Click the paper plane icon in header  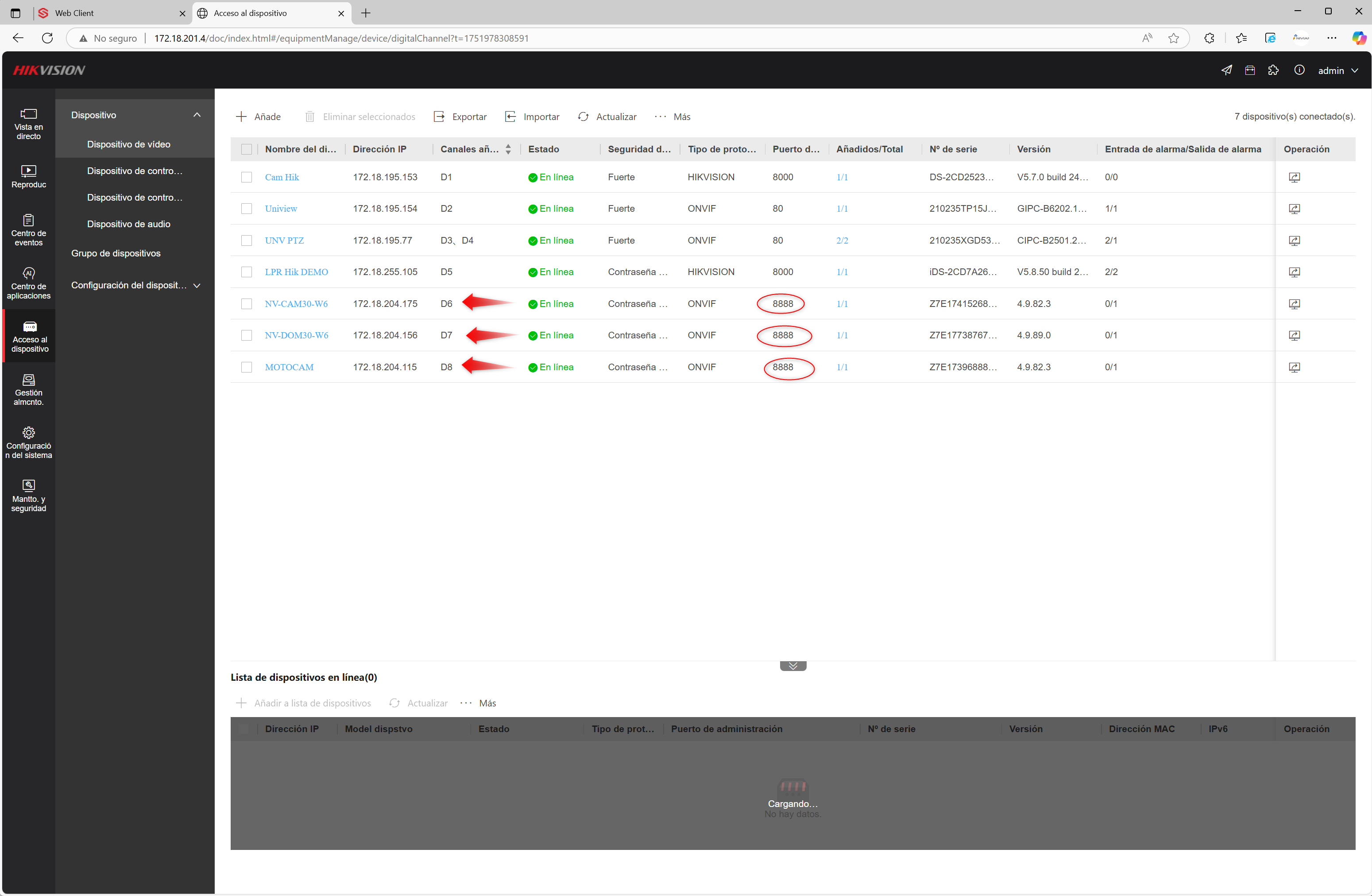(x=1226, y=70)
